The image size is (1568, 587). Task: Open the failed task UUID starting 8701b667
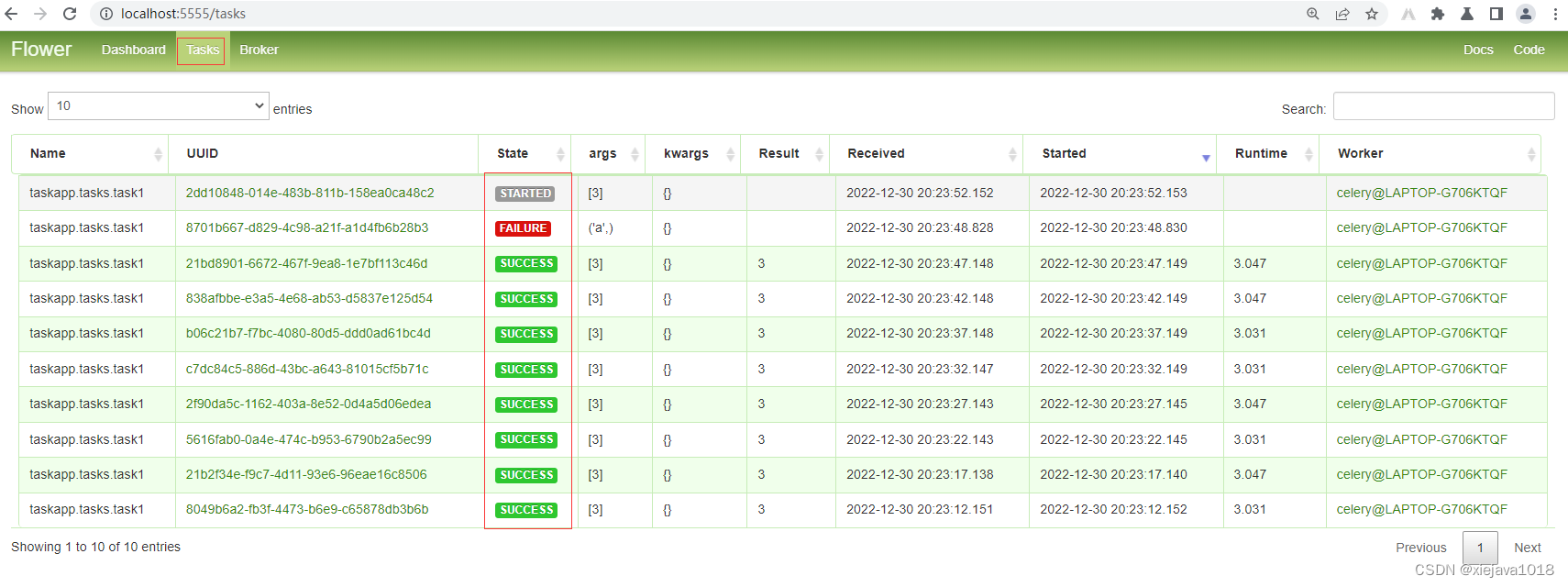pos(307,228)
